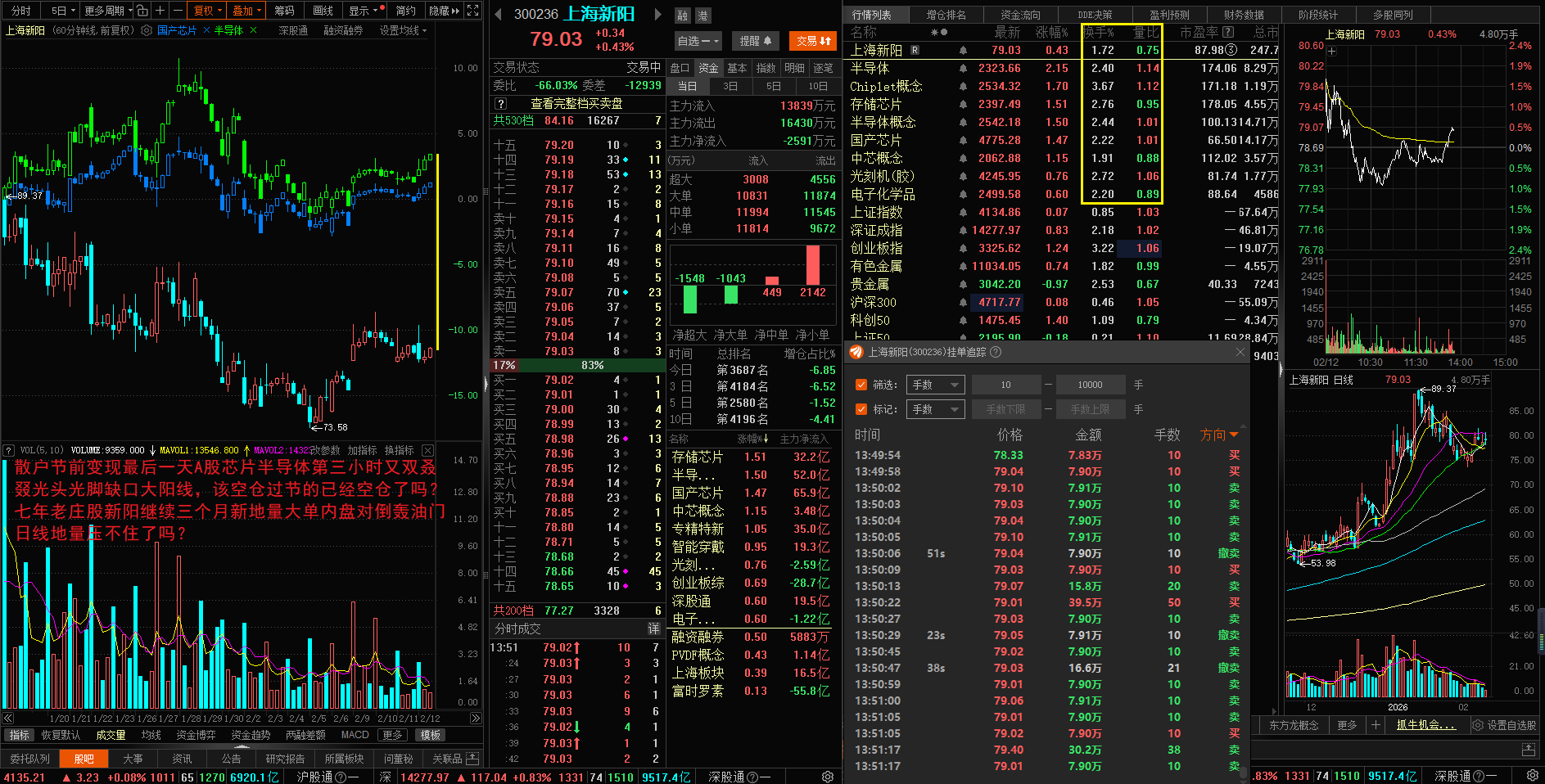Viewport: 1545px width, 784px height.
Task: Click the help icon beside 市盈率 header
Action: [1228, 32]
